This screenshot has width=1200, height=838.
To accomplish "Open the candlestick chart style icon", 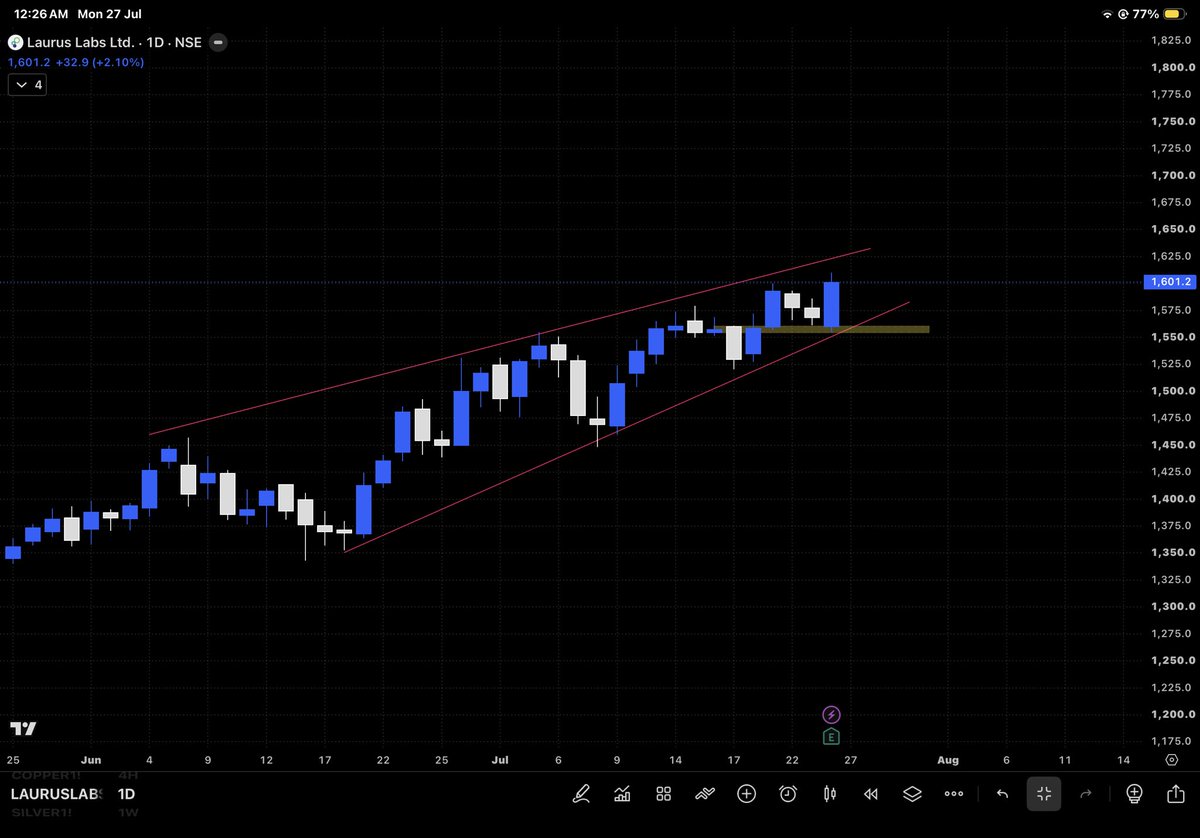I will (x=829, y=794).
